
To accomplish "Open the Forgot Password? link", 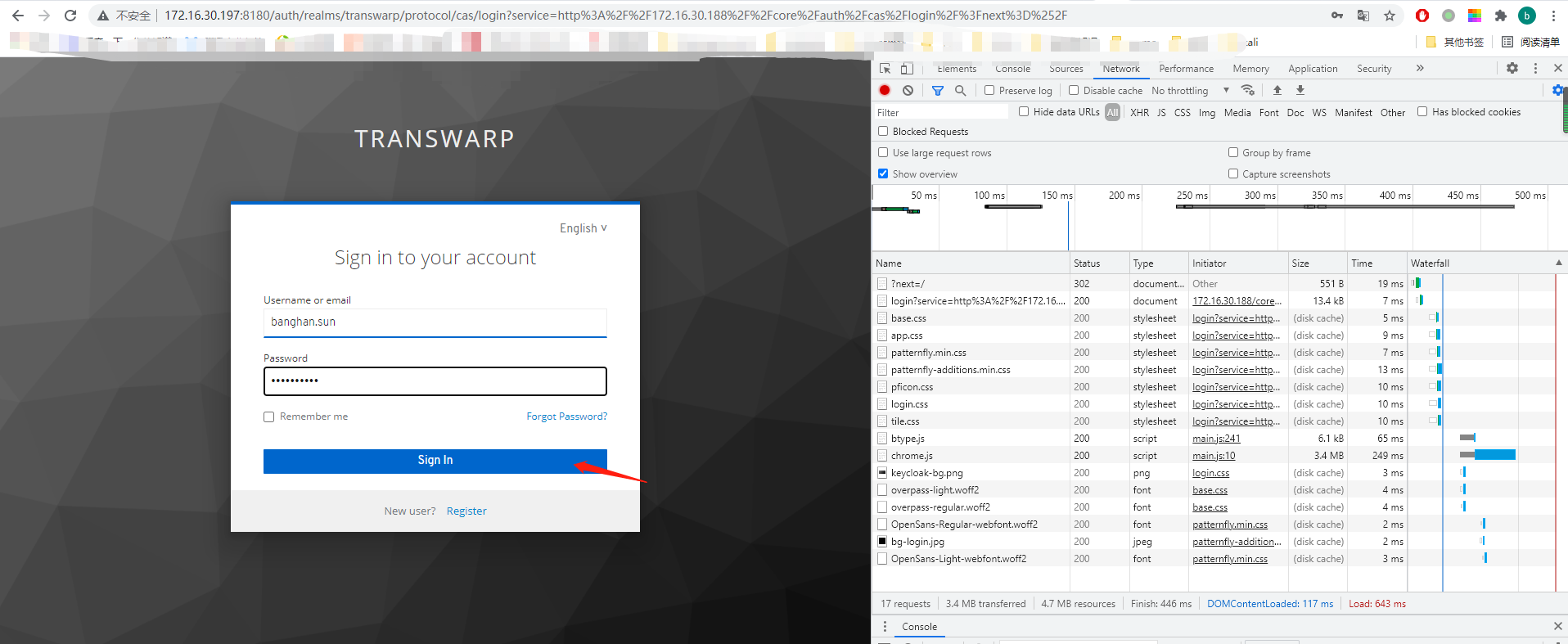I will point(567,417).
